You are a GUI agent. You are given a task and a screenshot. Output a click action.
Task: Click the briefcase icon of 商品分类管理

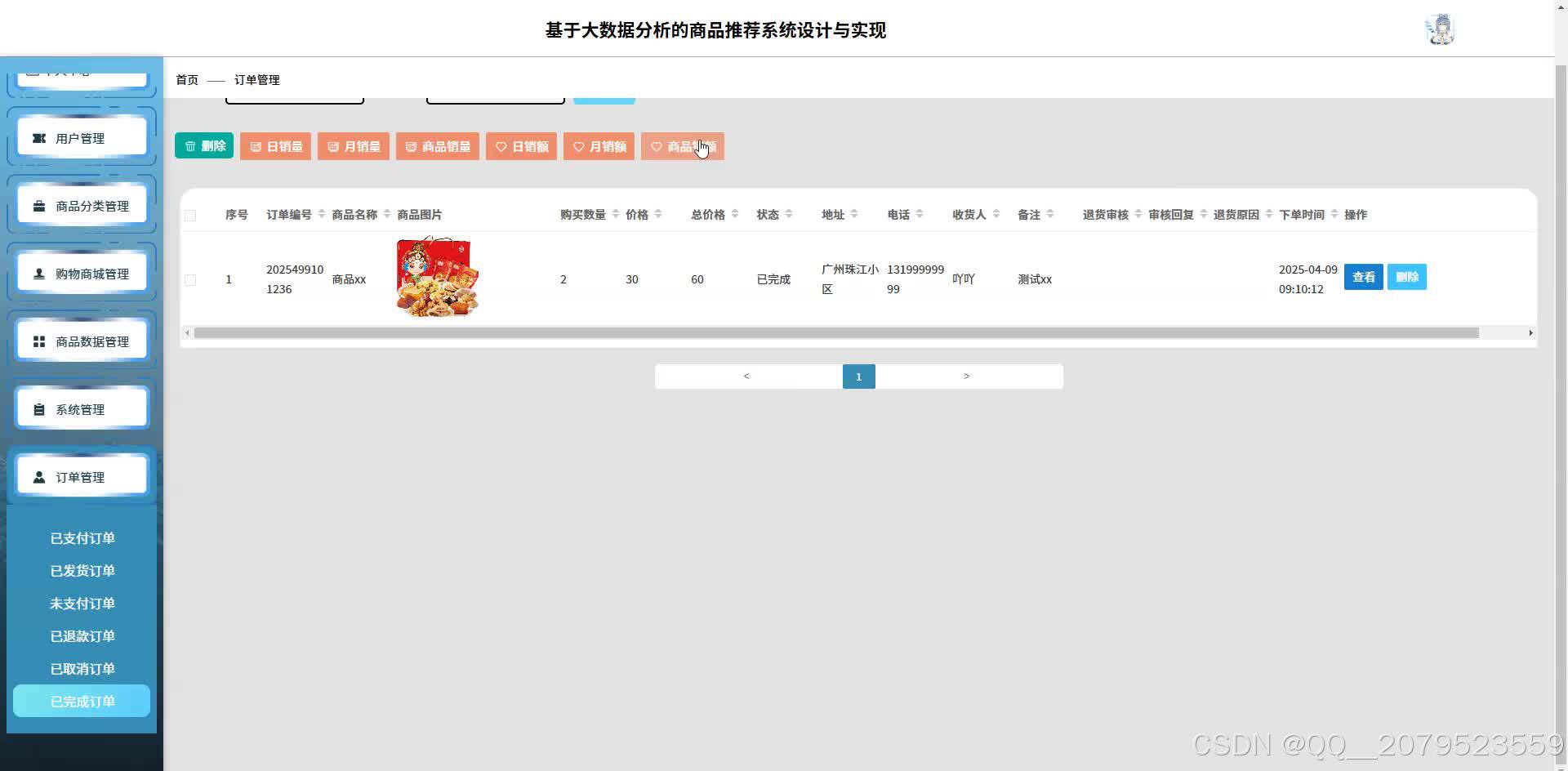[39, 206]
